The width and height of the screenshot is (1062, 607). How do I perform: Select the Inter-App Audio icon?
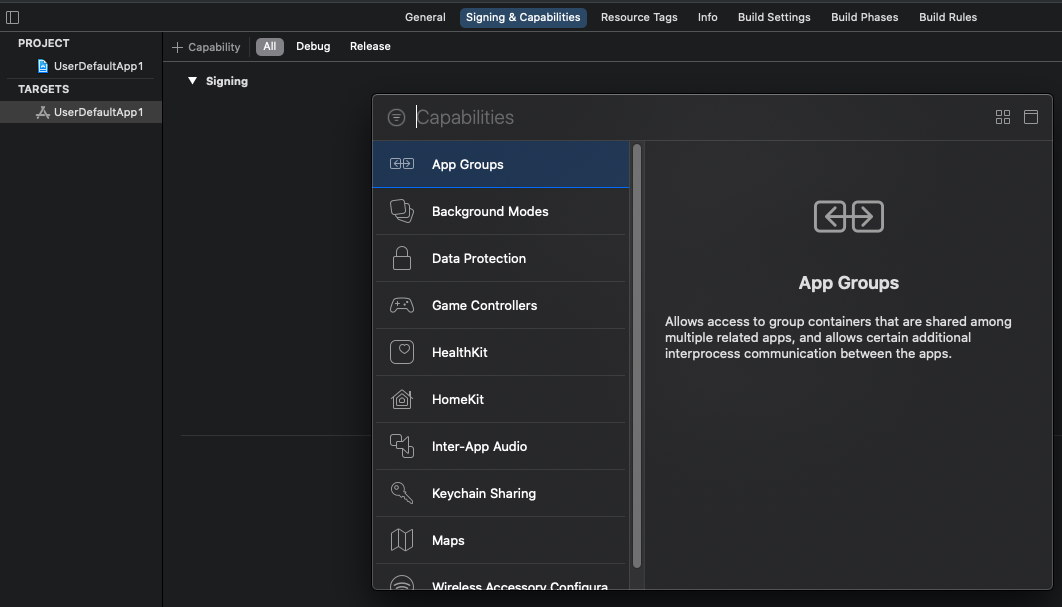401,446
